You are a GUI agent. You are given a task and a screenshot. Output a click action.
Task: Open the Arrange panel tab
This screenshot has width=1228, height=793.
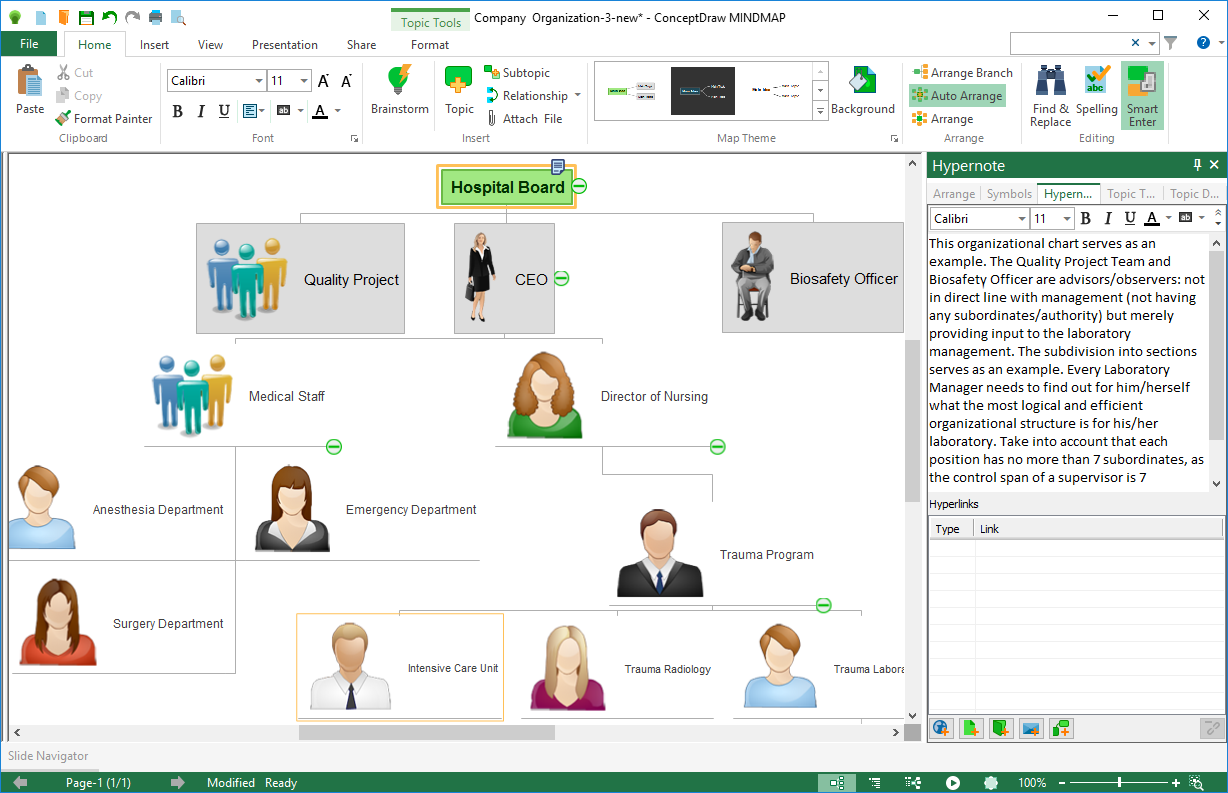pos(954,194)
